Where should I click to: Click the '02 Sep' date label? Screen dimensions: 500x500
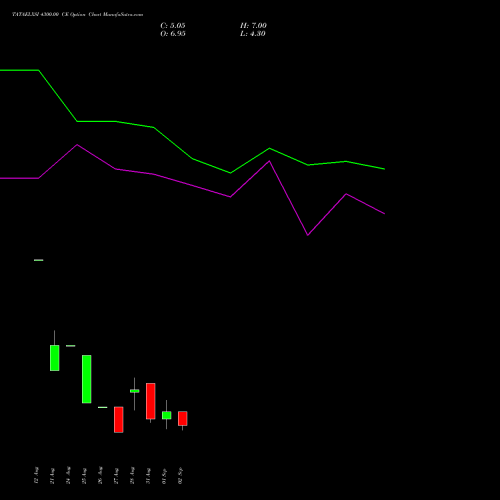tap(180, 476)
